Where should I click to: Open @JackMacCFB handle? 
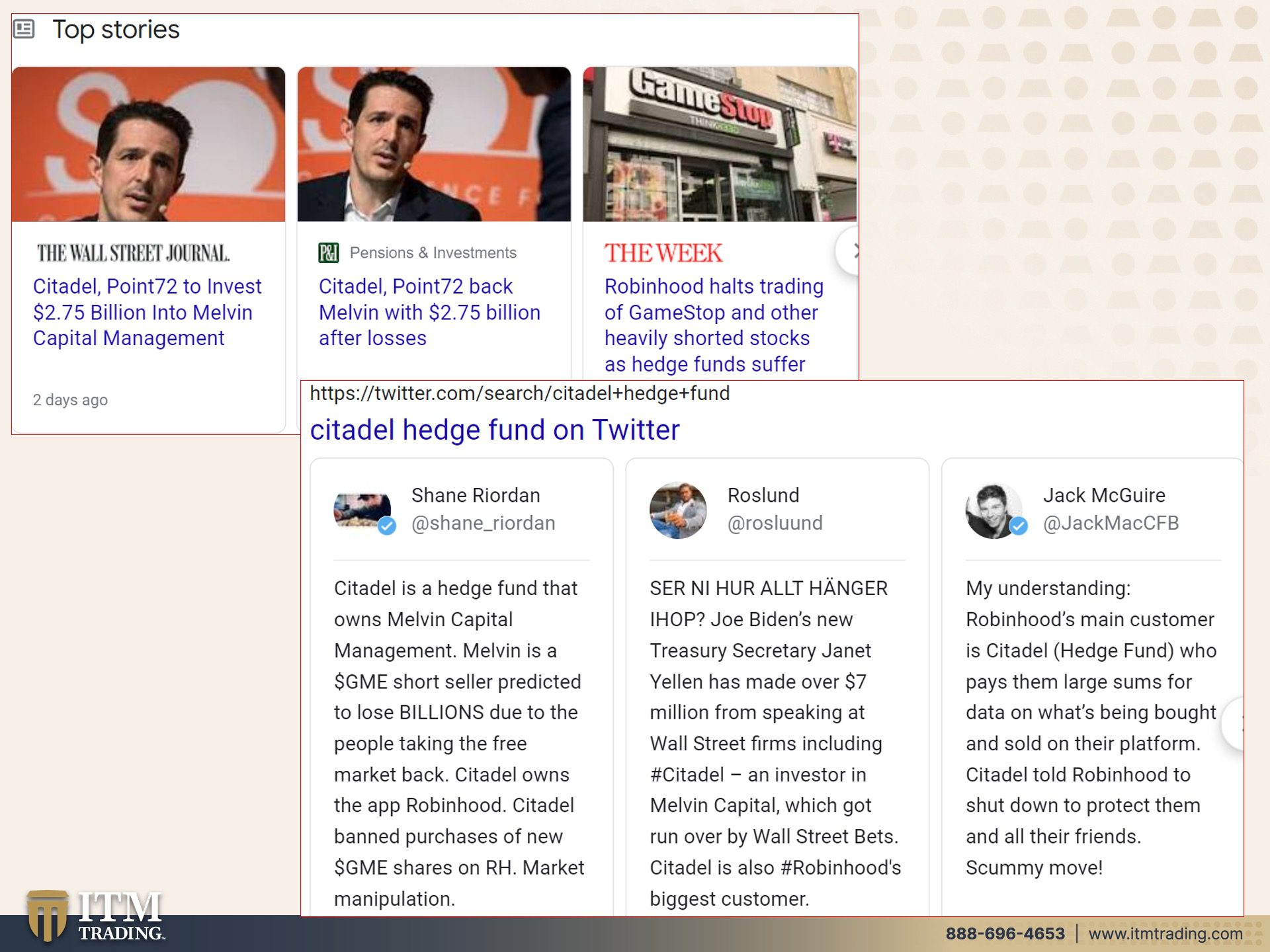1111,523
